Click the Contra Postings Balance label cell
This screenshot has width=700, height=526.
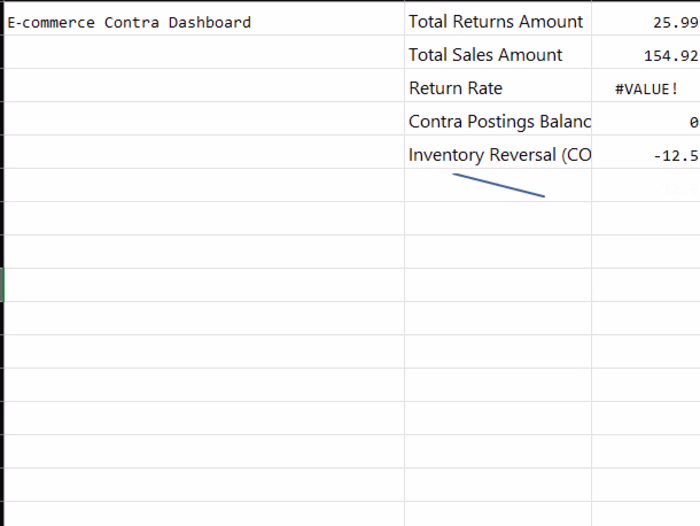(497, 122)
